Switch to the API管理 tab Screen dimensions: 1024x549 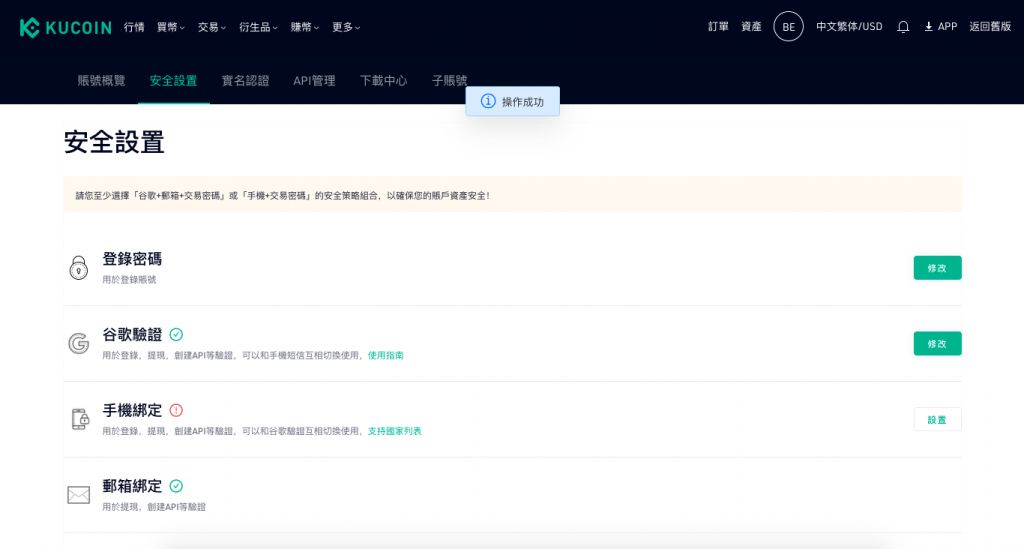coord(314,81)
